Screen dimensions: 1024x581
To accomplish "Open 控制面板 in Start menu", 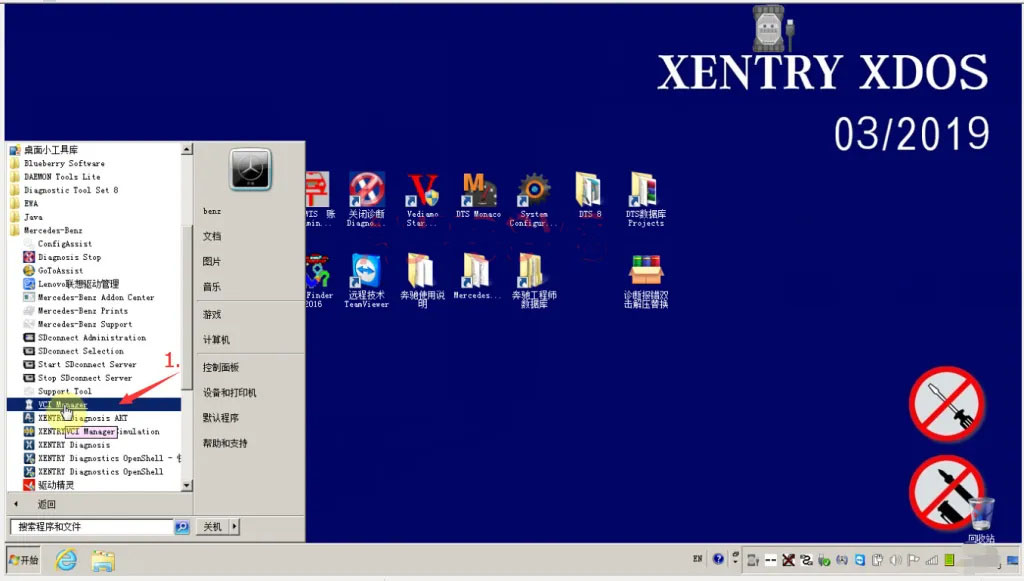I will [x=221, y=368].
